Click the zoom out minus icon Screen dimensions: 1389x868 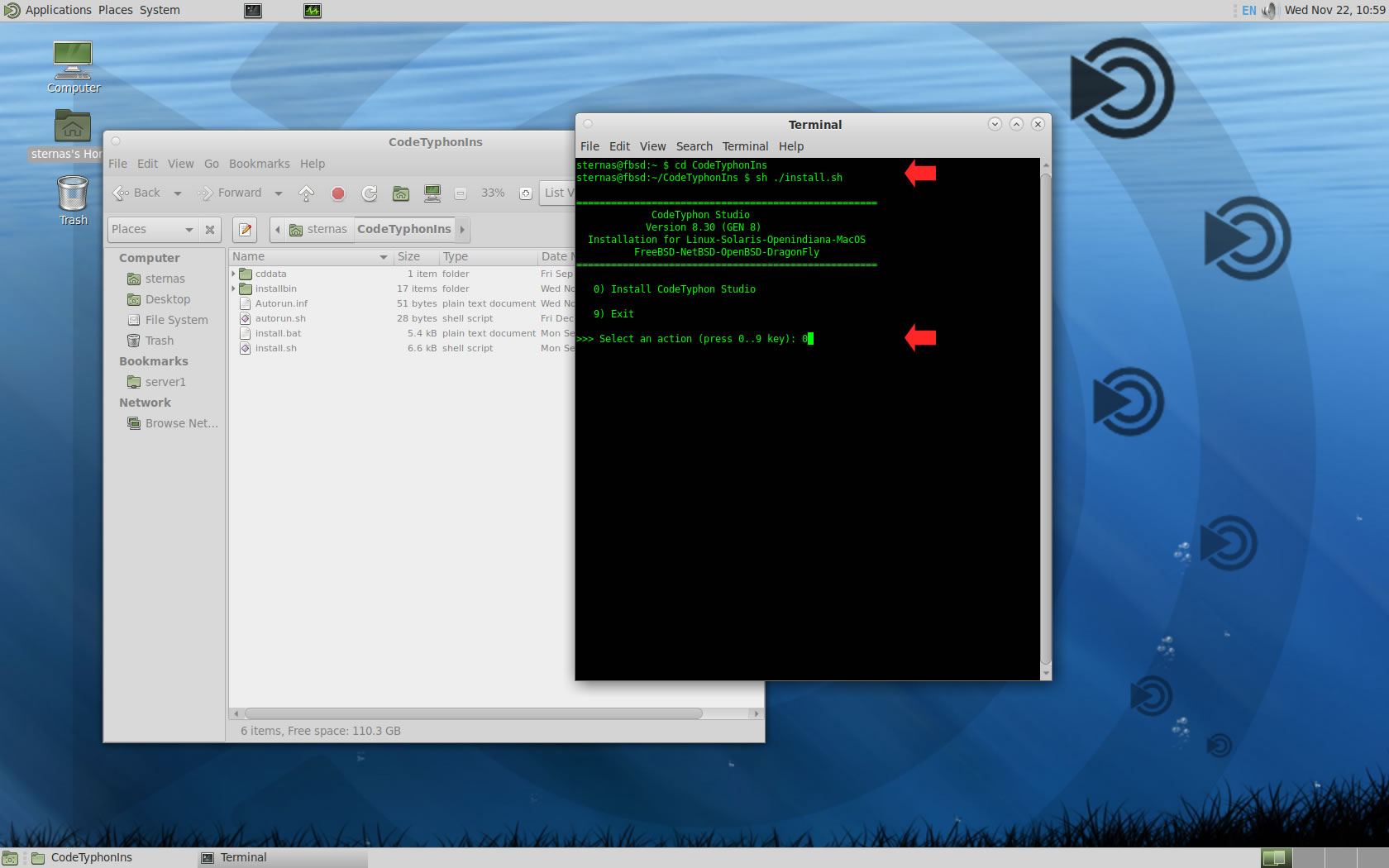[x=461, y=193]
